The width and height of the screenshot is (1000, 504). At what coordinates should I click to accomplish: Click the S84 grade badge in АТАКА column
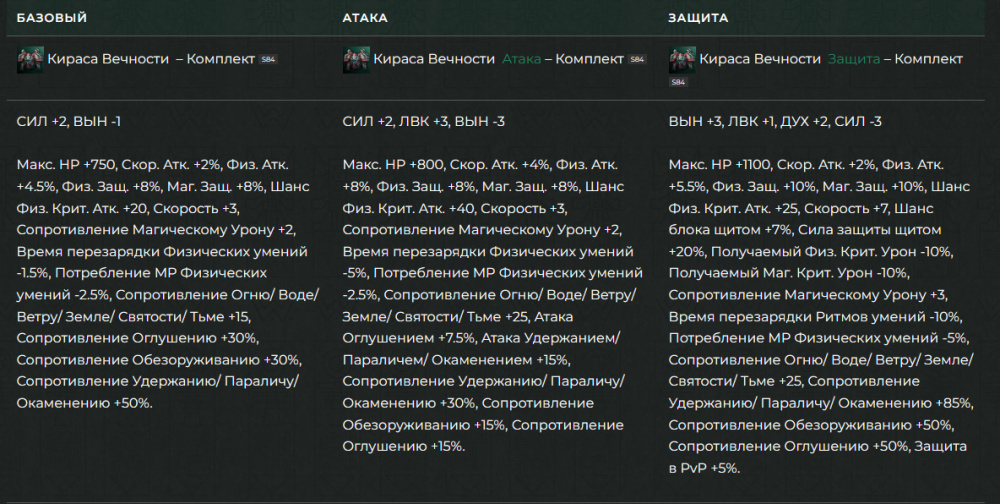click(x=637, y=60)
